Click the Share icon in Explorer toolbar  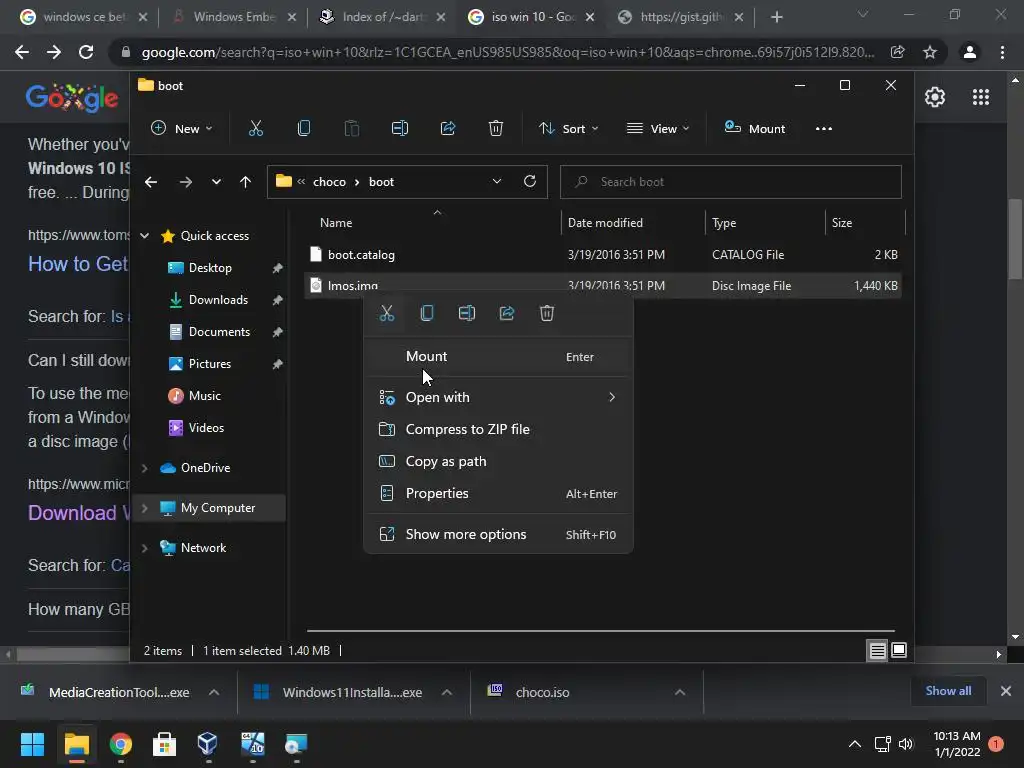448,129
